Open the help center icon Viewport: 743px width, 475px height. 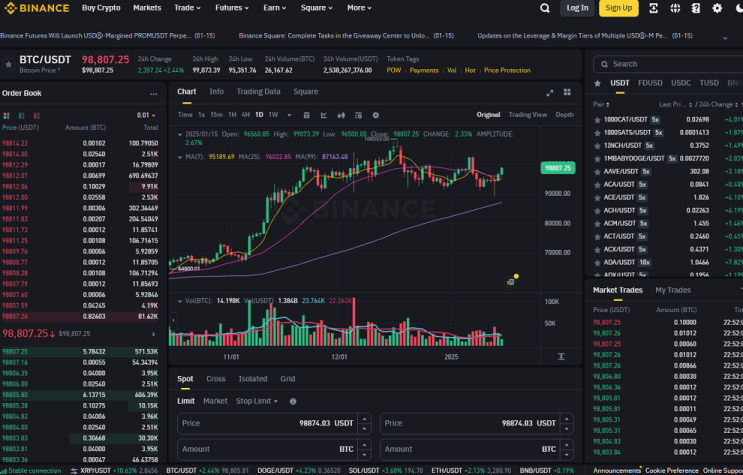click(696, 8)
